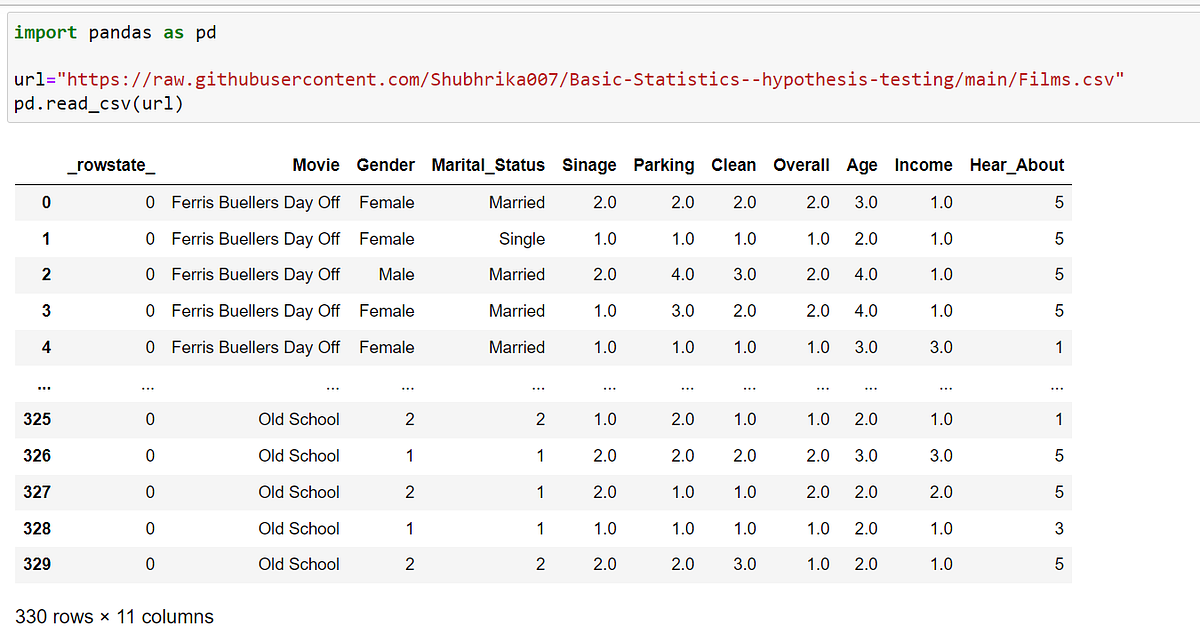The width and height of the screenshot is (1200, 628).
Task: Click the Hear_About column header
Action: pos(1016,165)
